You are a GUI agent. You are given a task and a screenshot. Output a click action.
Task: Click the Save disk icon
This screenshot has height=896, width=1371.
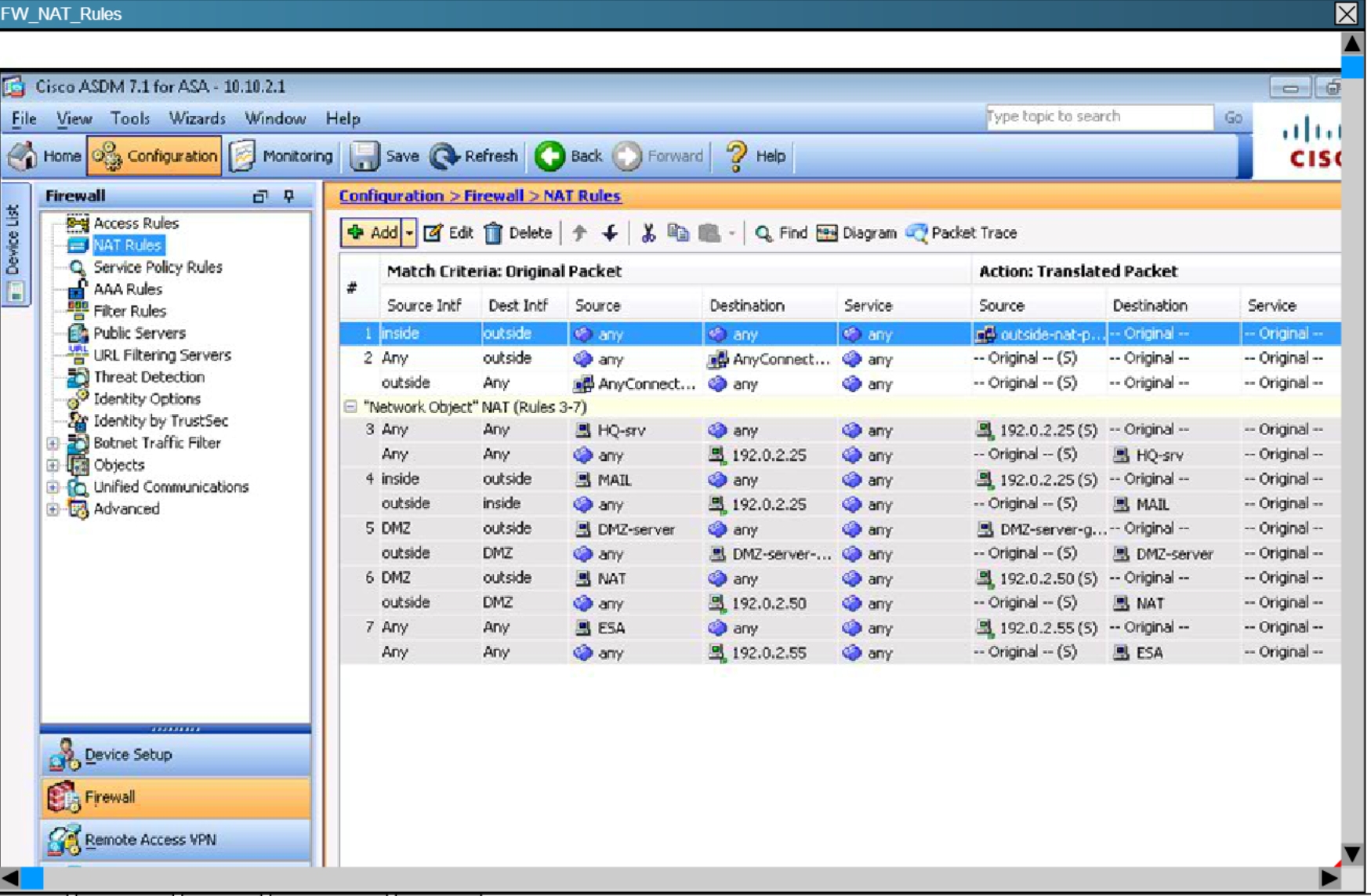[365, 156]
